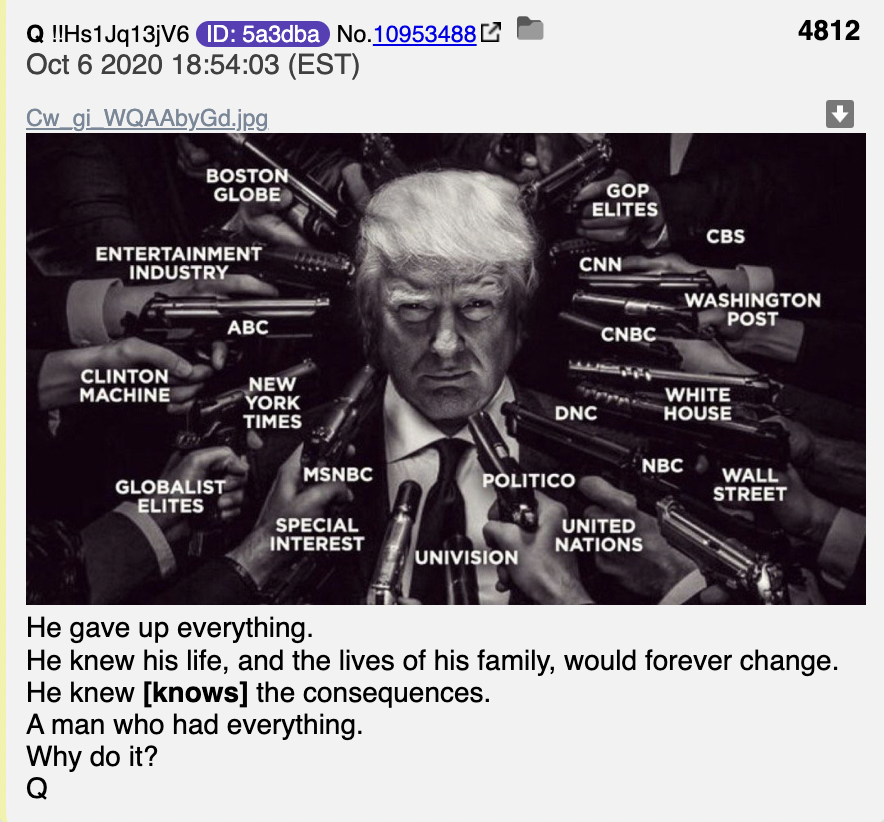
Task: Open post number link 10953488
Action: [x=425, y=34]
